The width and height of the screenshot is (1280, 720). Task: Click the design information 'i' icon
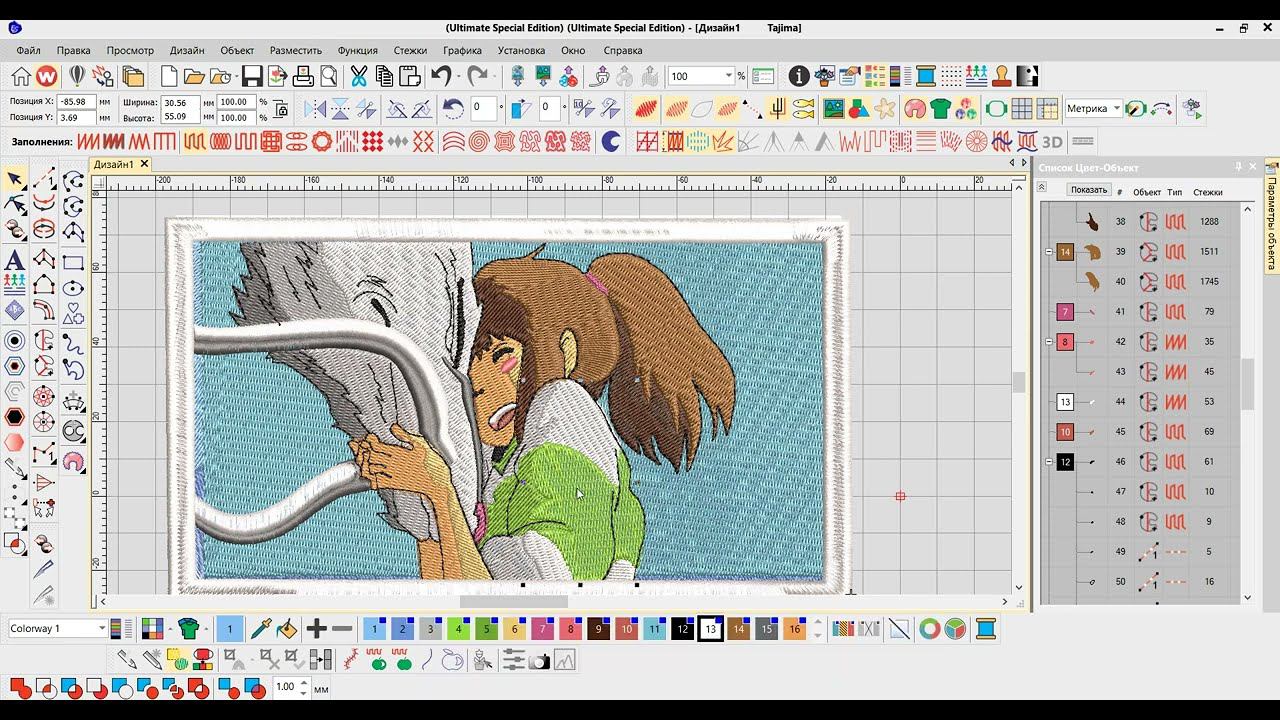click(798, 76)
